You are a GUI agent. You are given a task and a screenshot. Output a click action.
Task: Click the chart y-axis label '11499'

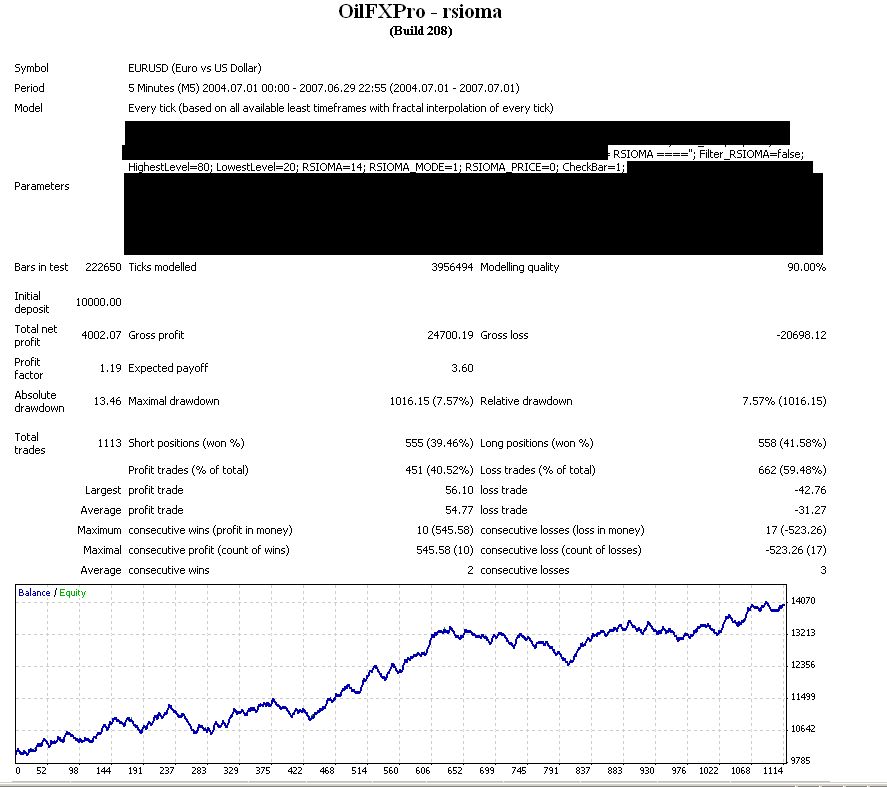[x=803, y=697]
